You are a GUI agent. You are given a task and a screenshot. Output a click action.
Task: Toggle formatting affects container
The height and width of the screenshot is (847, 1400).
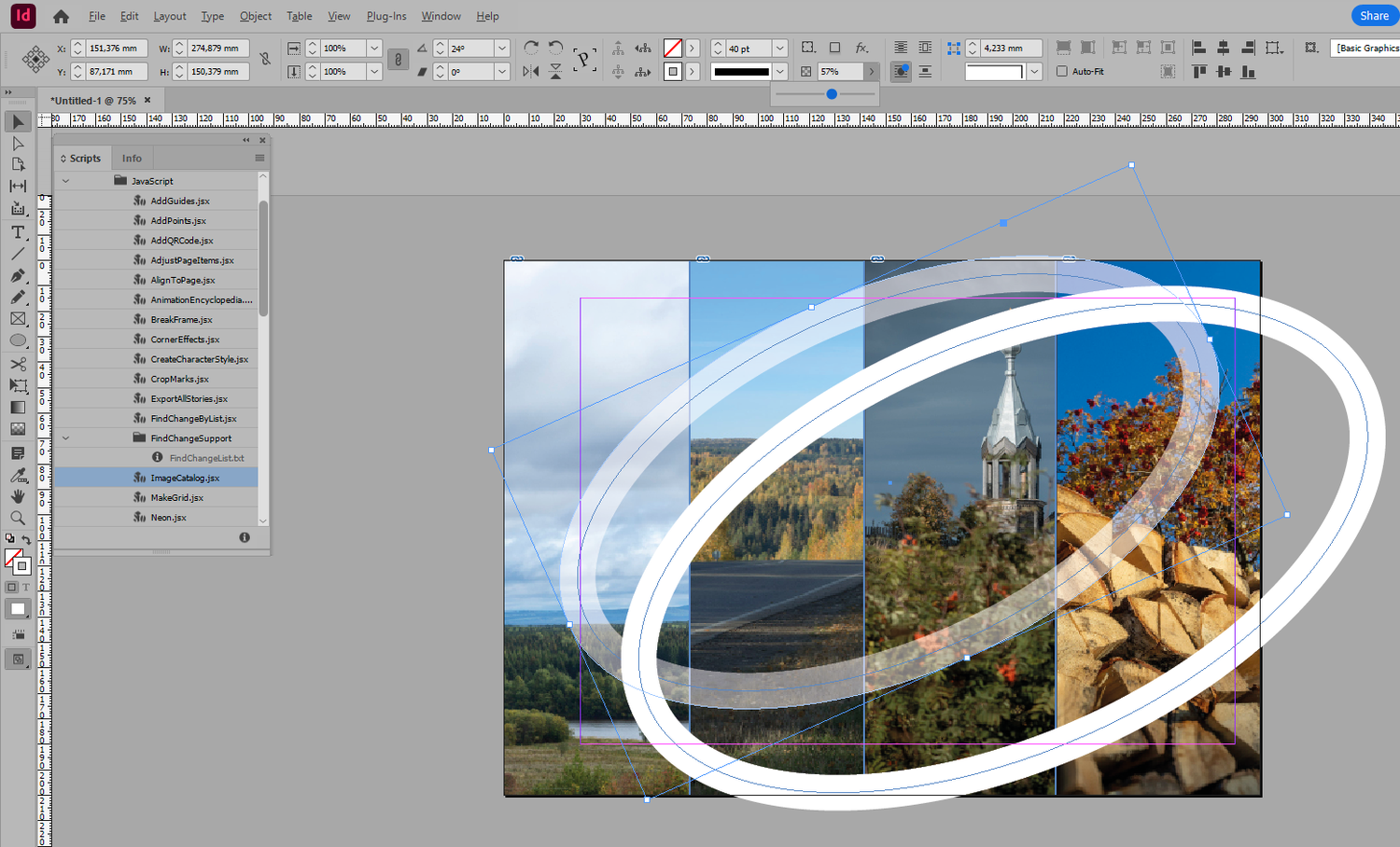pos(11,588)
